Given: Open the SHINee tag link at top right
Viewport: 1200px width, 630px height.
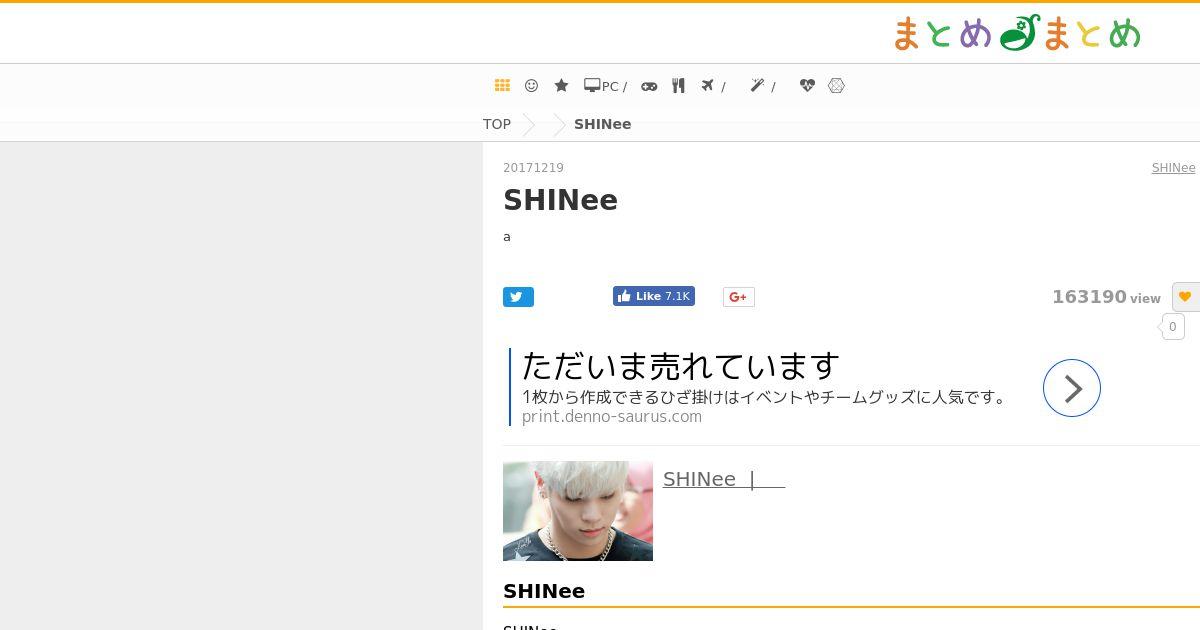Looking at the screenshot, I should coord(1174,168).
